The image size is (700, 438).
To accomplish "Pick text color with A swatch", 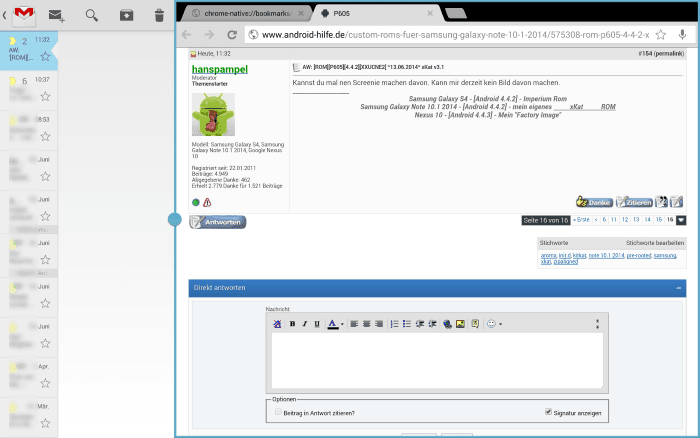I will 333,324.
